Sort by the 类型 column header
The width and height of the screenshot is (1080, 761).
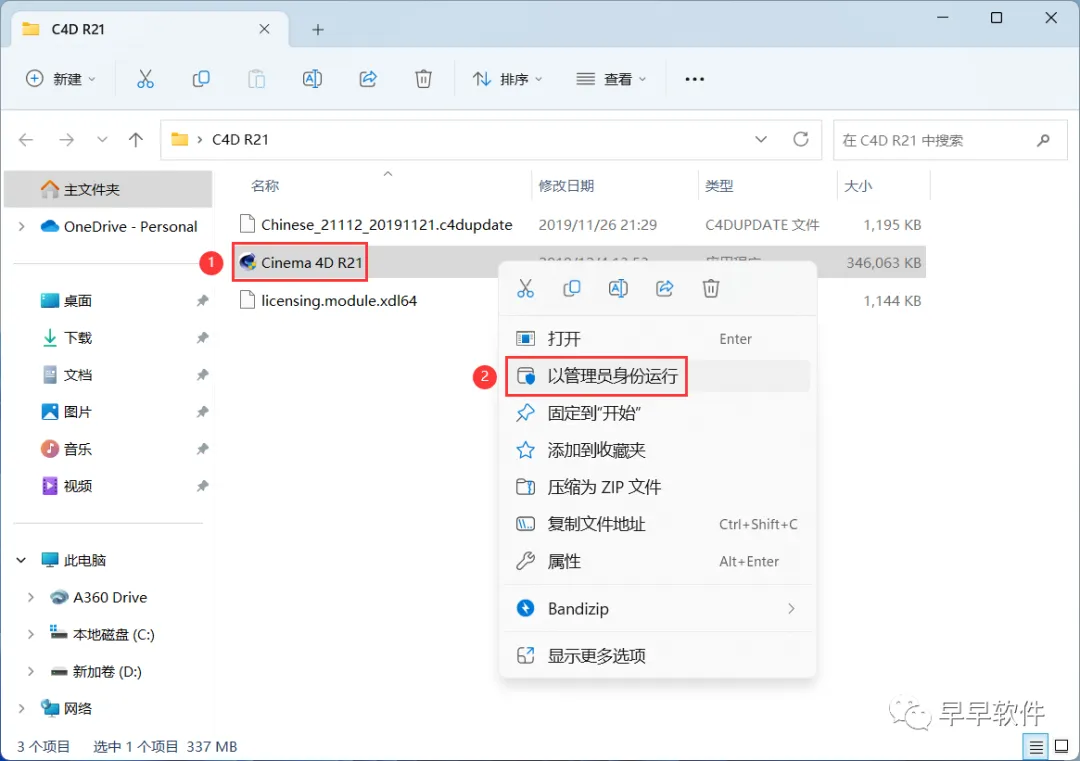(x=719, y=186)
